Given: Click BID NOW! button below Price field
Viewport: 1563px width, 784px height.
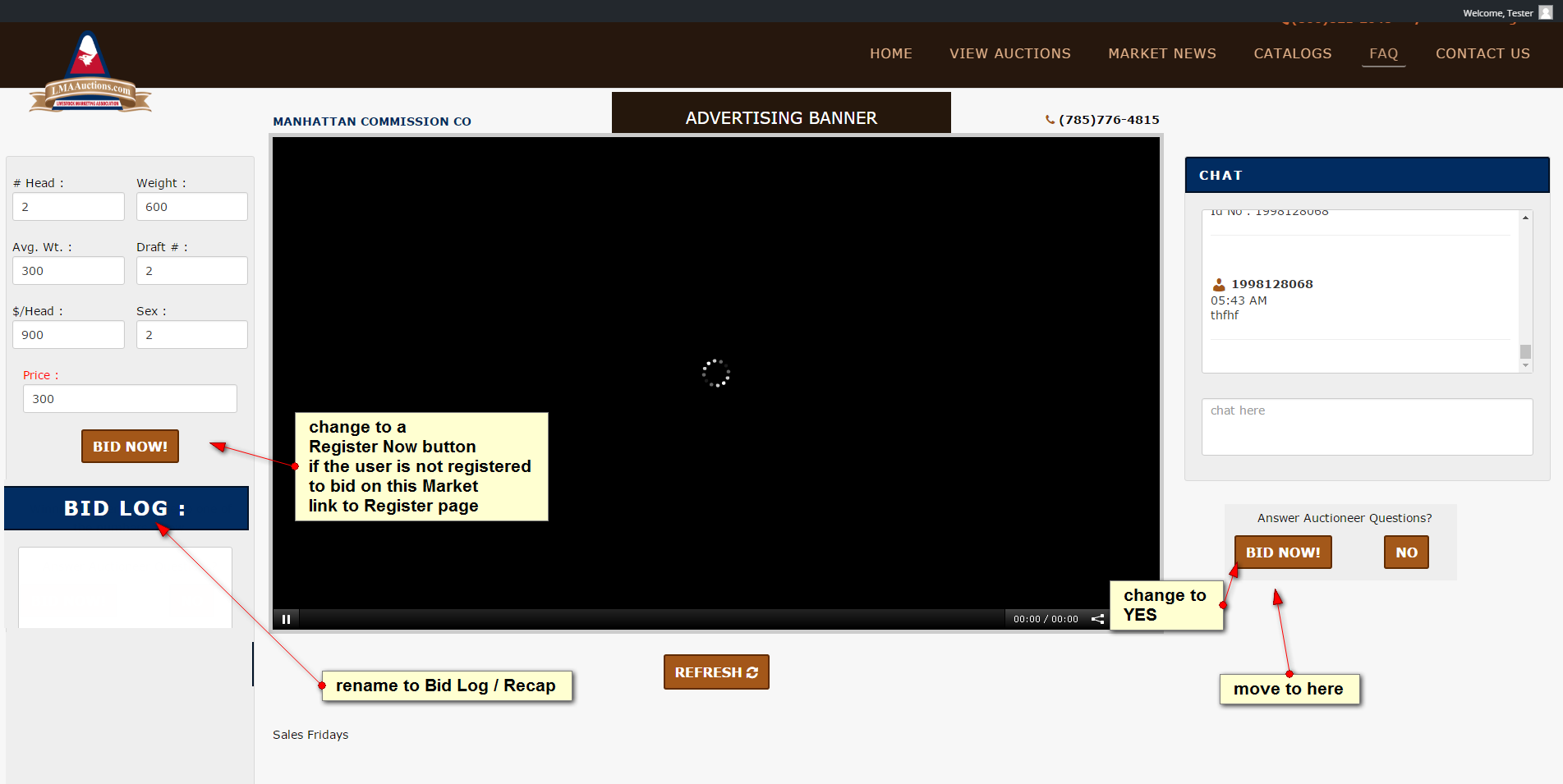Looking at the screenshot, I should (x=130, y=447).
